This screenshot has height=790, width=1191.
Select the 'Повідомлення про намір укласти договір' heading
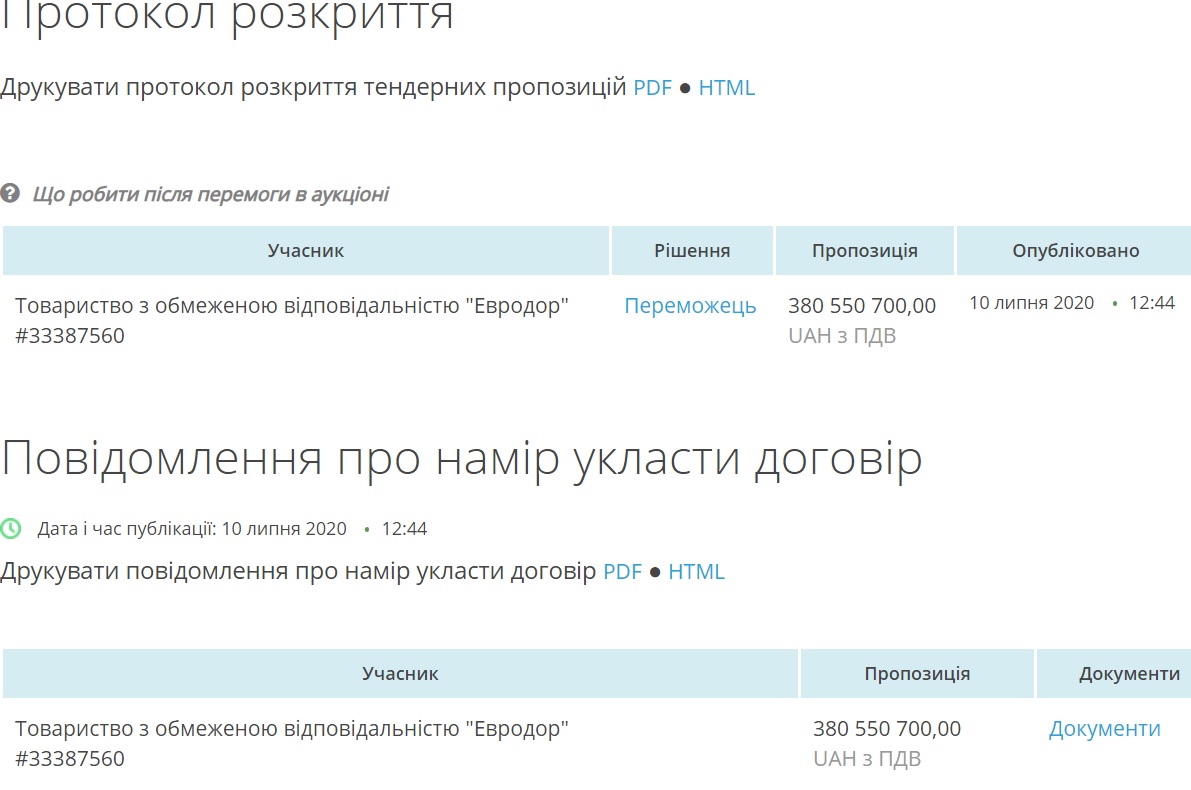[x=461, y=460]
